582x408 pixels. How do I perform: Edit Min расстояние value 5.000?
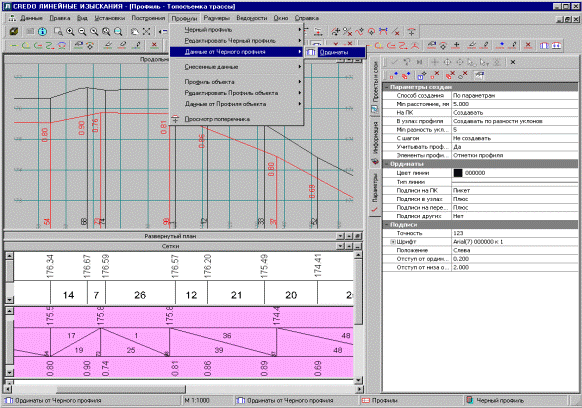[514, 104]
